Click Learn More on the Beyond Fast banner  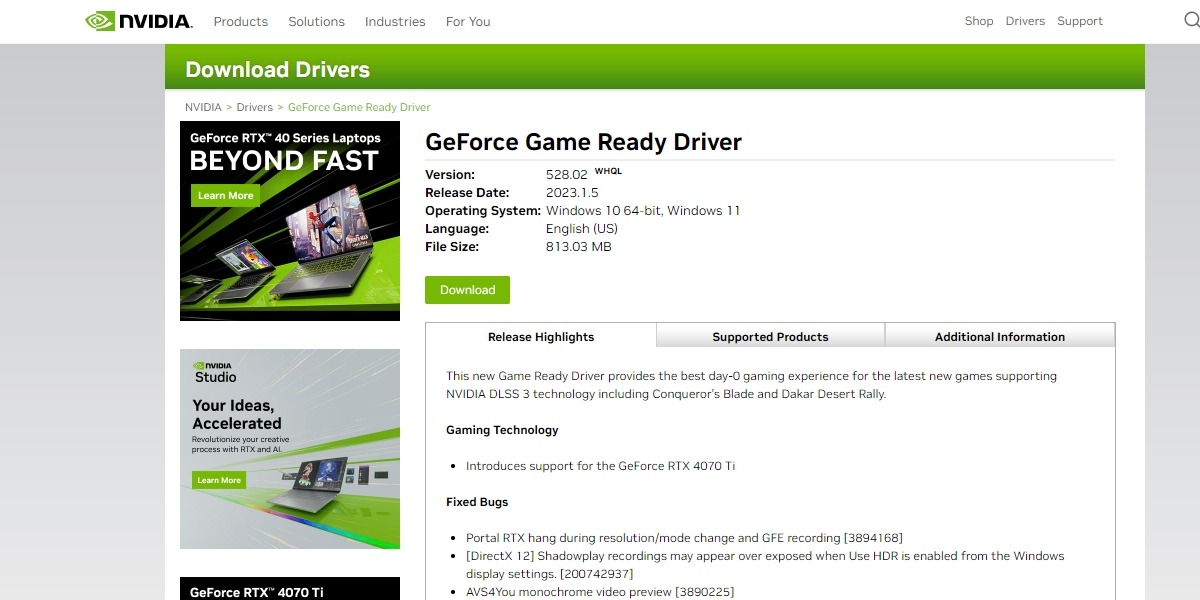[225, 195]
